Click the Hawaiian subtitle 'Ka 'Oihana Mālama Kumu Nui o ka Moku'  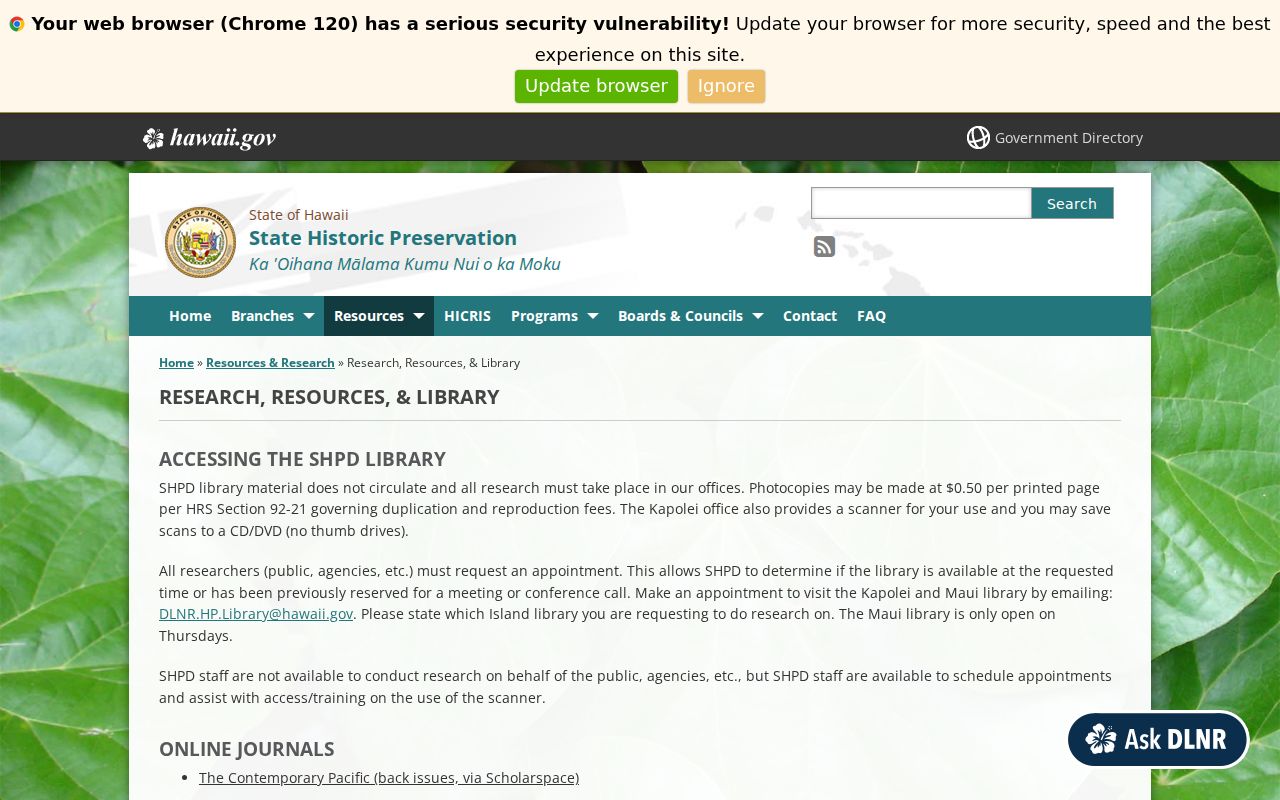pyautogui.click(x=405, y=264)
